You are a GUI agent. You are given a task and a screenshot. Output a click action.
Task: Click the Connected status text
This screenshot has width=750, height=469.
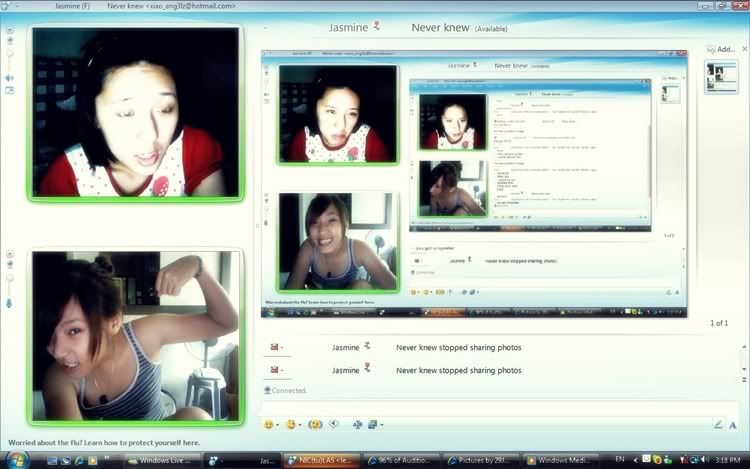coord(289,391)
